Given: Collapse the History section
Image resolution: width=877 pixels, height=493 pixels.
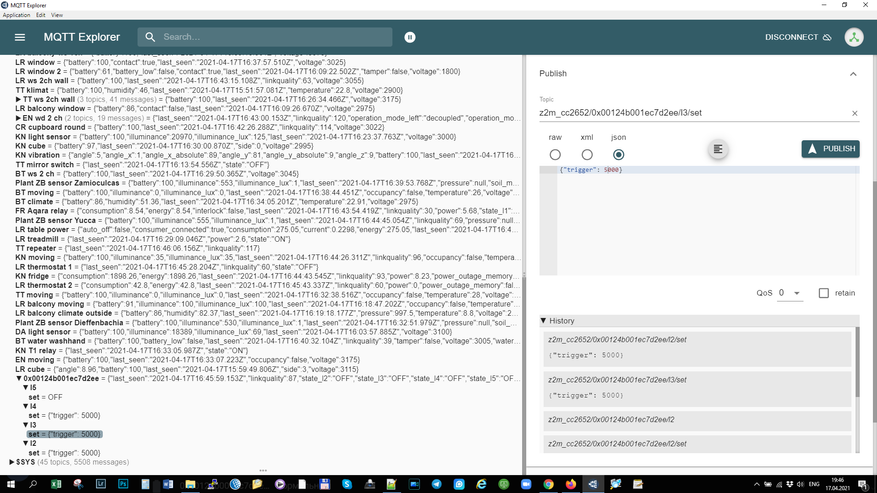Looking at the screenshot, I should 544,321.
